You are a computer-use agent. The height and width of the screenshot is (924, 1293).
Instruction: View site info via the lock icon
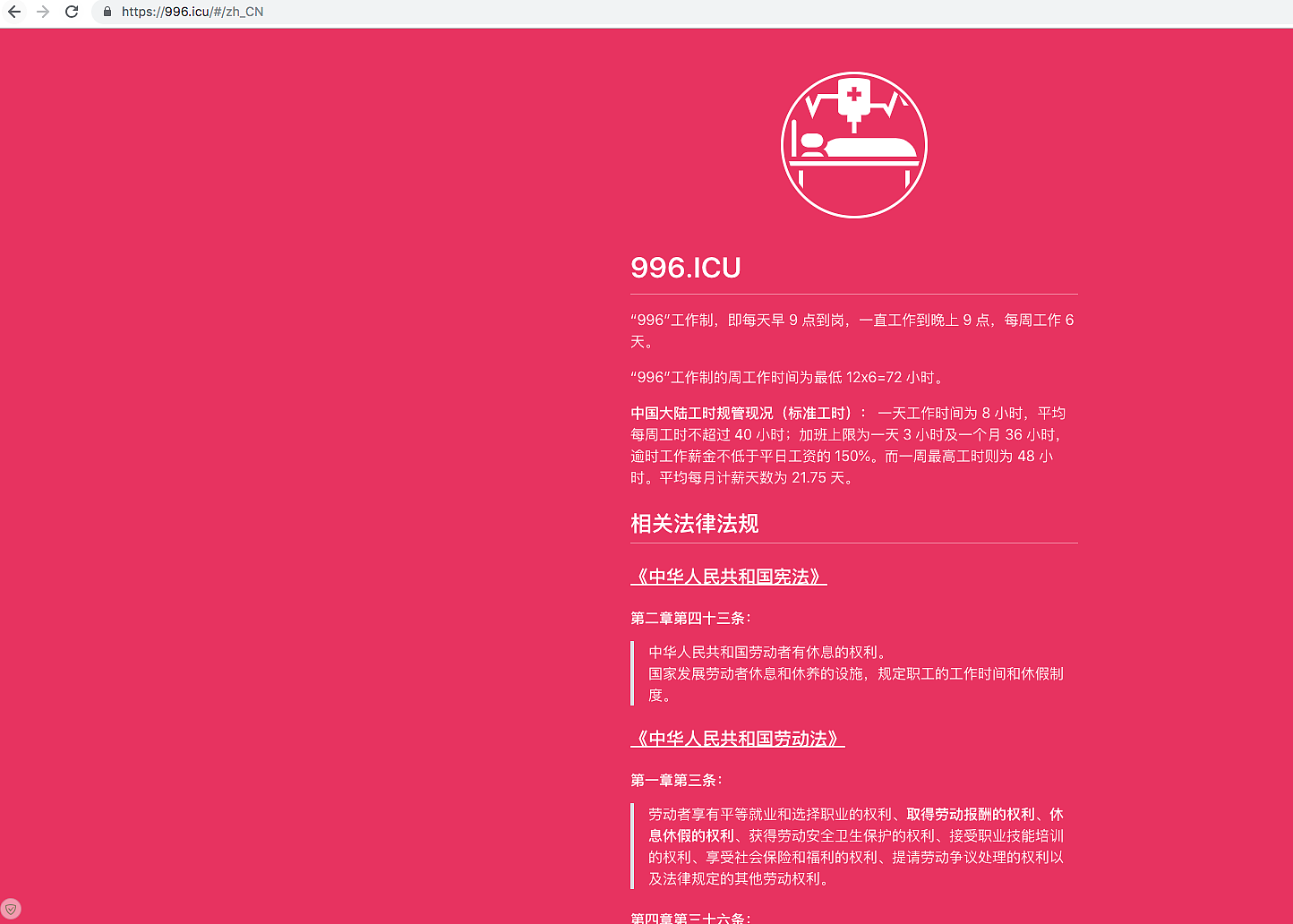[107, 12]
